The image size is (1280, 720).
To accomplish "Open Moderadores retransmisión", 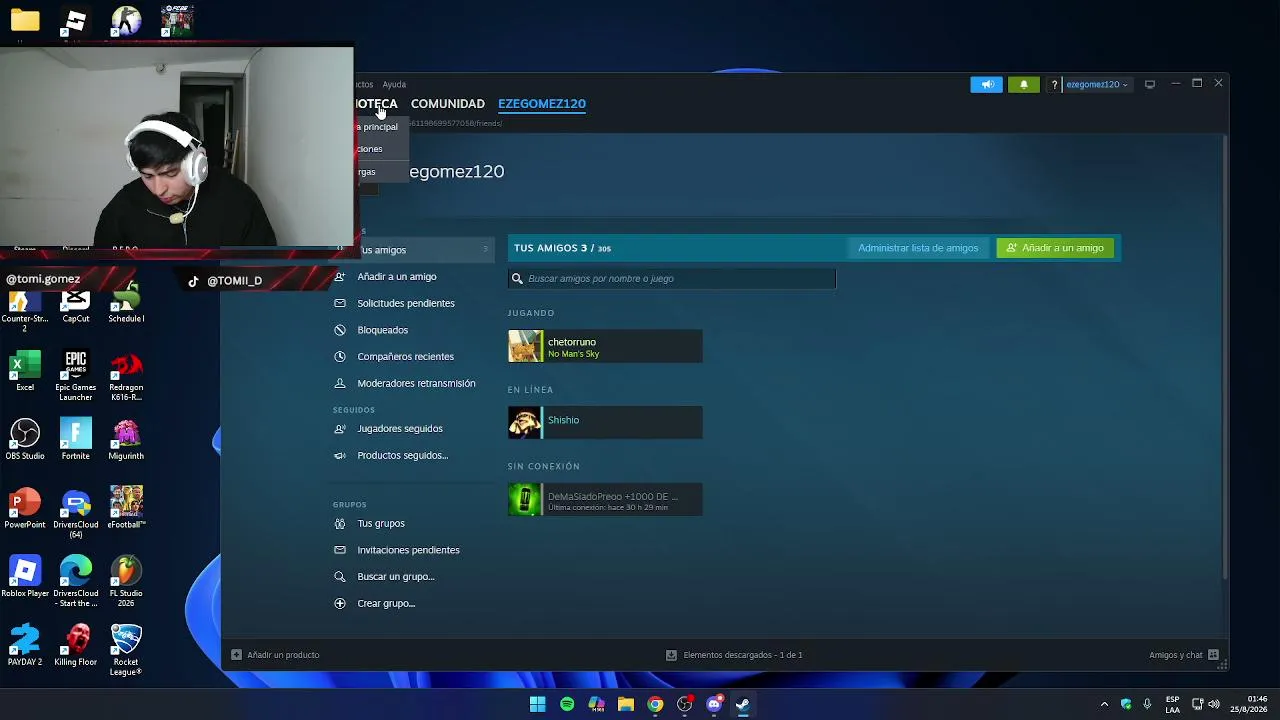I will 416,384.
